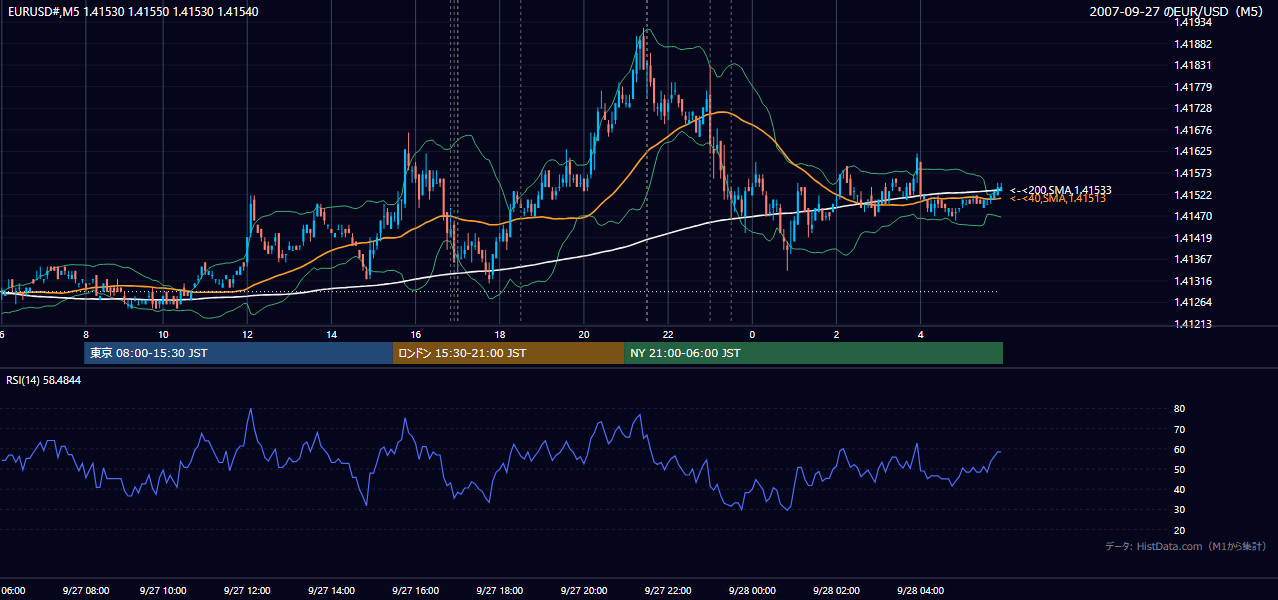Click the 06:00 time axis label

point(14,590)
